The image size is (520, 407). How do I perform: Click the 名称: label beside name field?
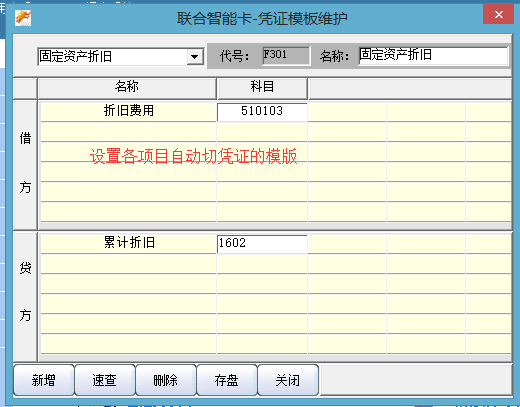334,56
